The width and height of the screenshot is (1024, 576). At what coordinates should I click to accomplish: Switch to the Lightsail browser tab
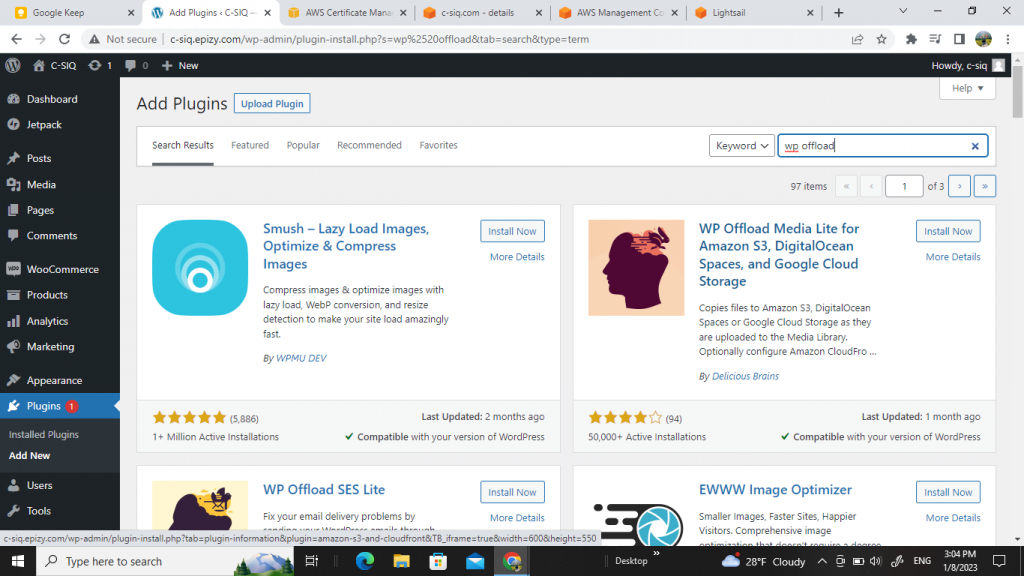pos(754,12)
